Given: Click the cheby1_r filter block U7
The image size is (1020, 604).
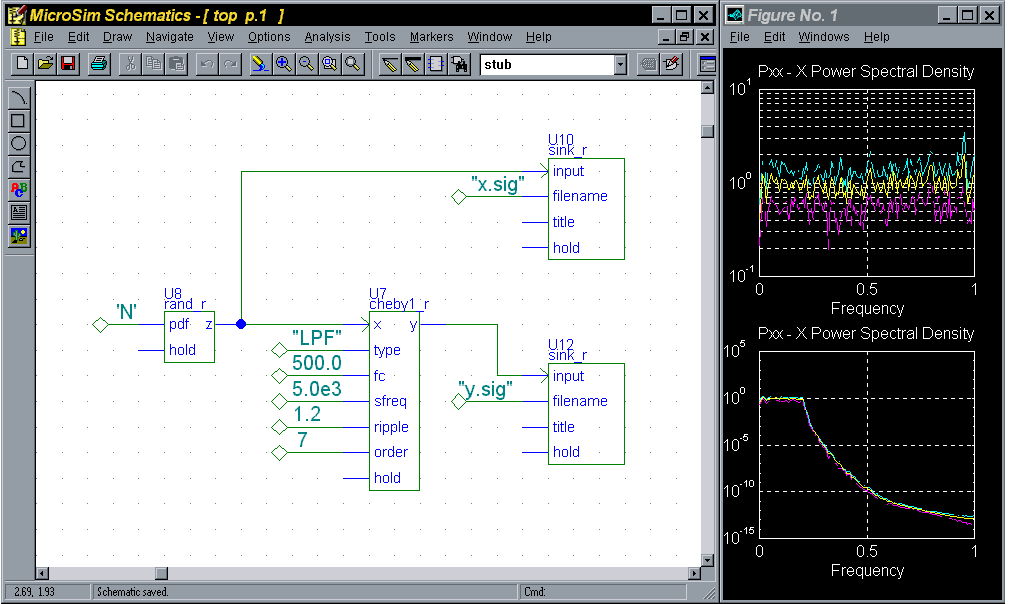Looking at the screenshot, I should 394,400.
